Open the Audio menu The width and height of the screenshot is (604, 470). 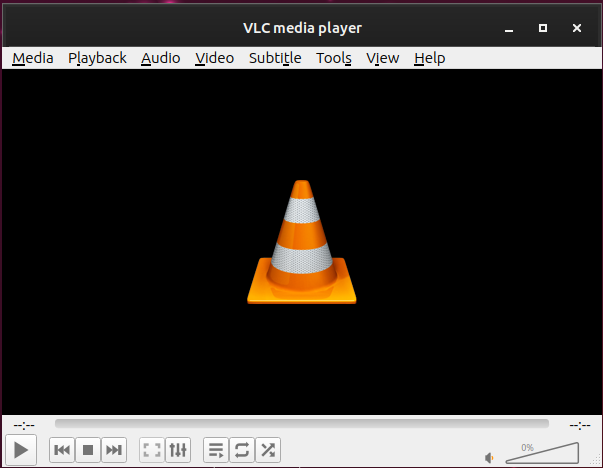161,58
